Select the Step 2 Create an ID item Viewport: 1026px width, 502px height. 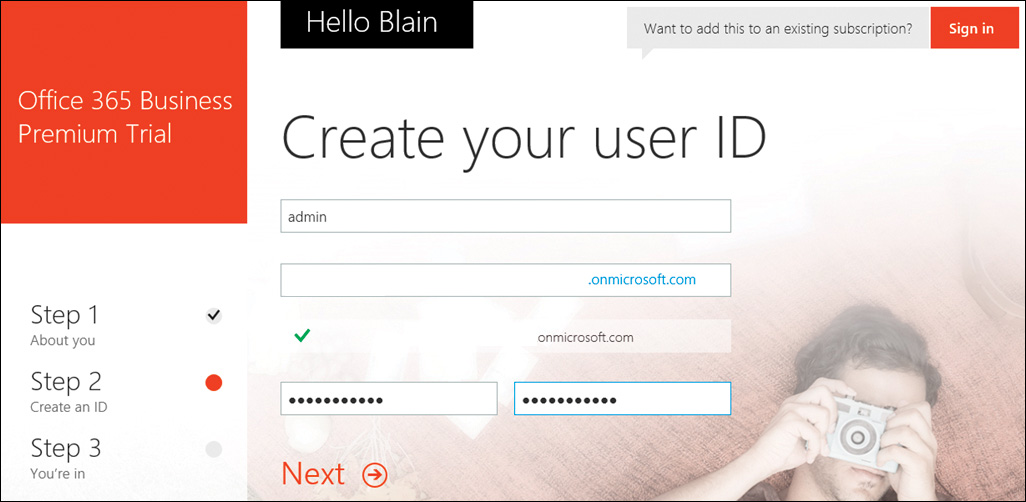[126, 391]
